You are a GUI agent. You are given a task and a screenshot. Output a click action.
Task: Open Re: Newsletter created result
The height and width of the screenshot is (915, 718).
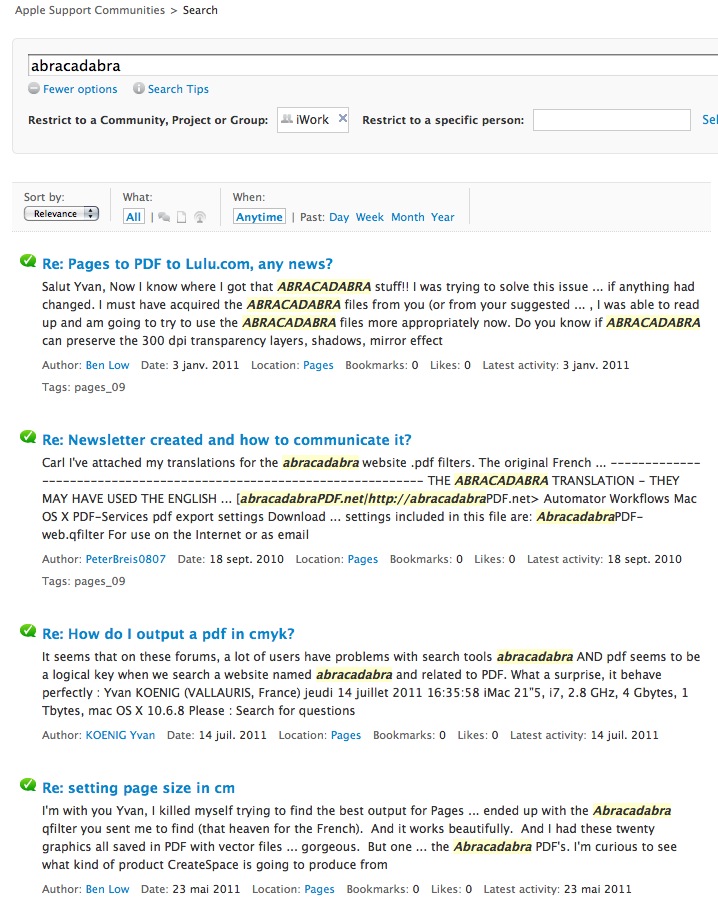(x=226, y=439)
